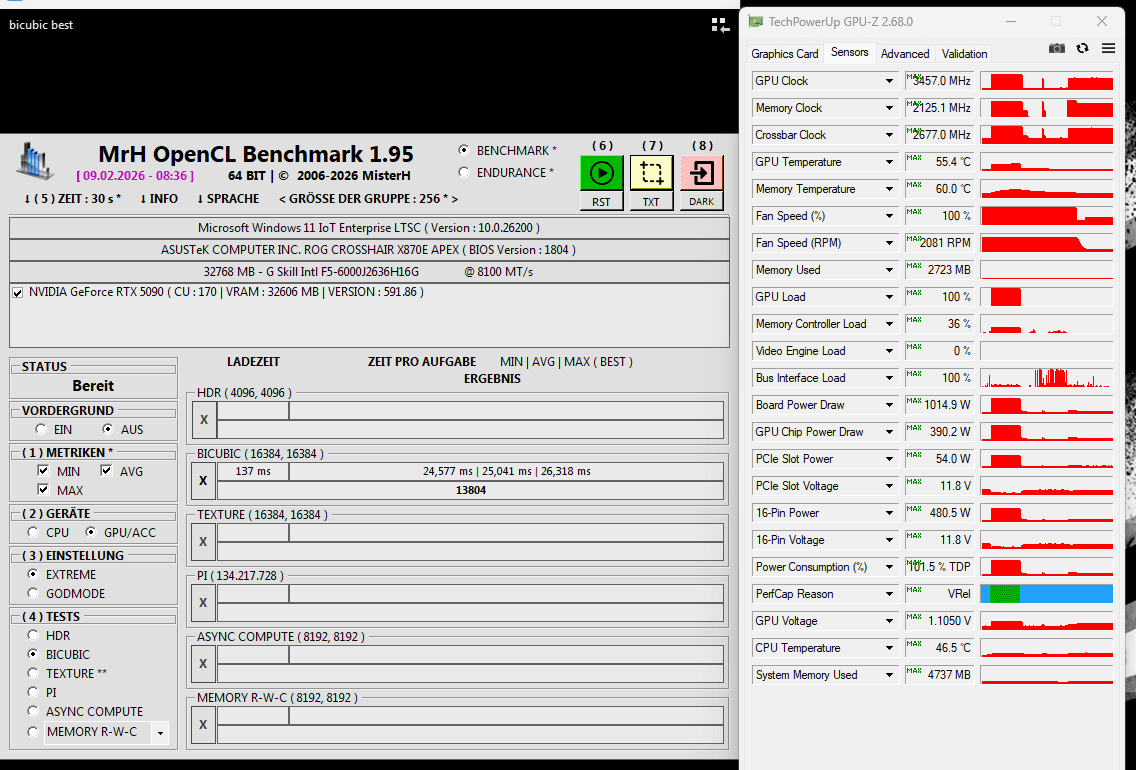Toggle the MIN metric checkbox
1136x770 pixels.
click(x=43, y=471)
